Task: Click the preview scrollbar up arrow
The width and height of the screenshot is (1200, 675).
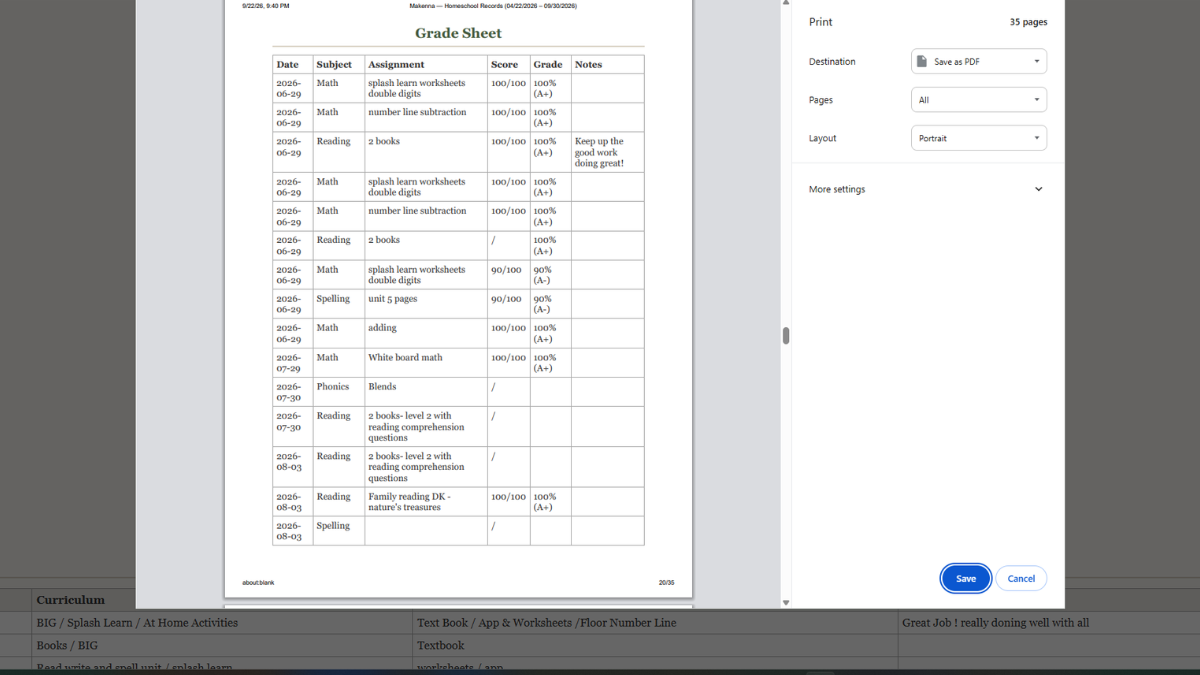Action: point(786,3)
